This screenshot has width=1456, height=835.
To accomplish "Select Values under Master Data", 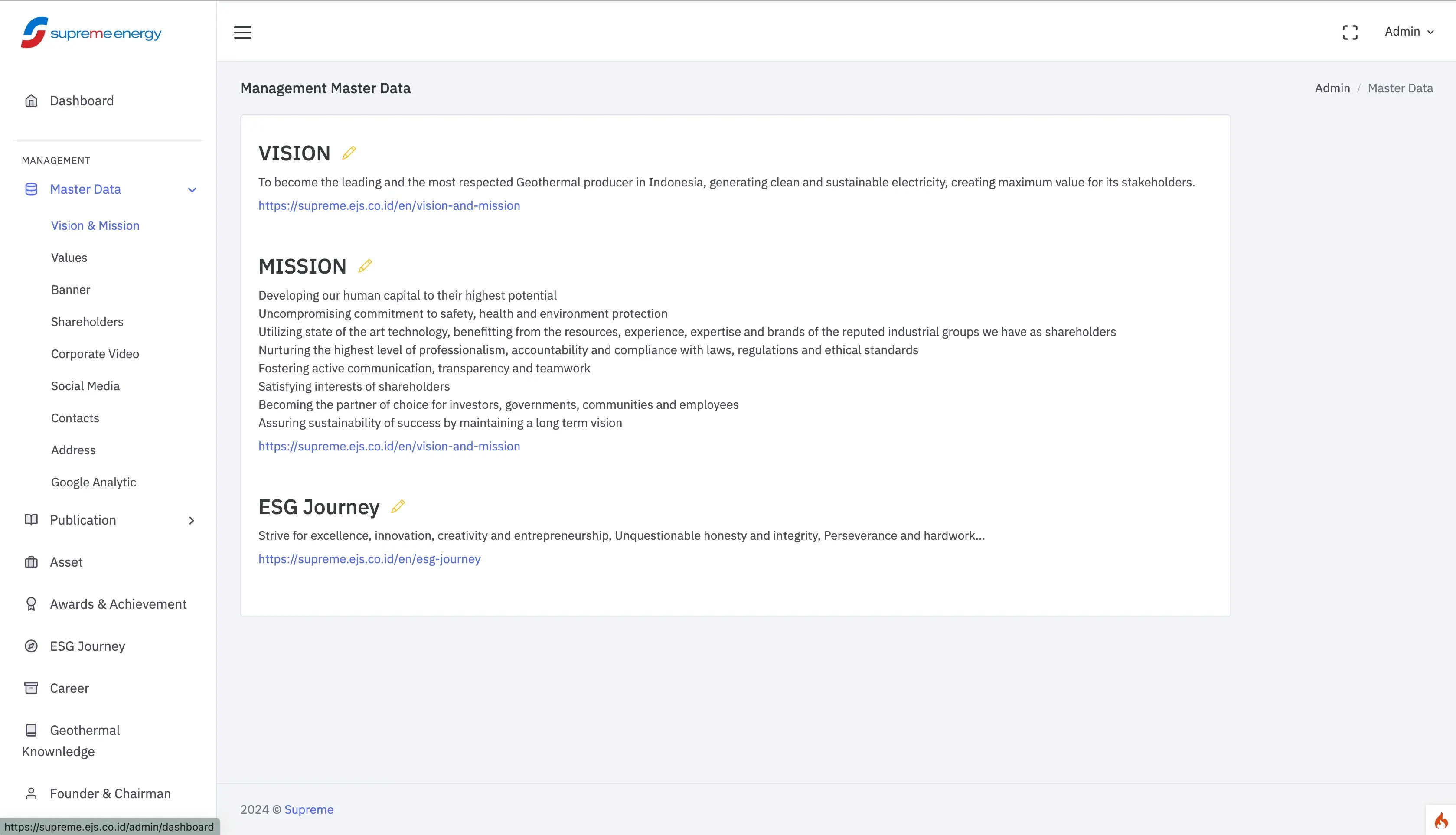I will click(69, 258).
